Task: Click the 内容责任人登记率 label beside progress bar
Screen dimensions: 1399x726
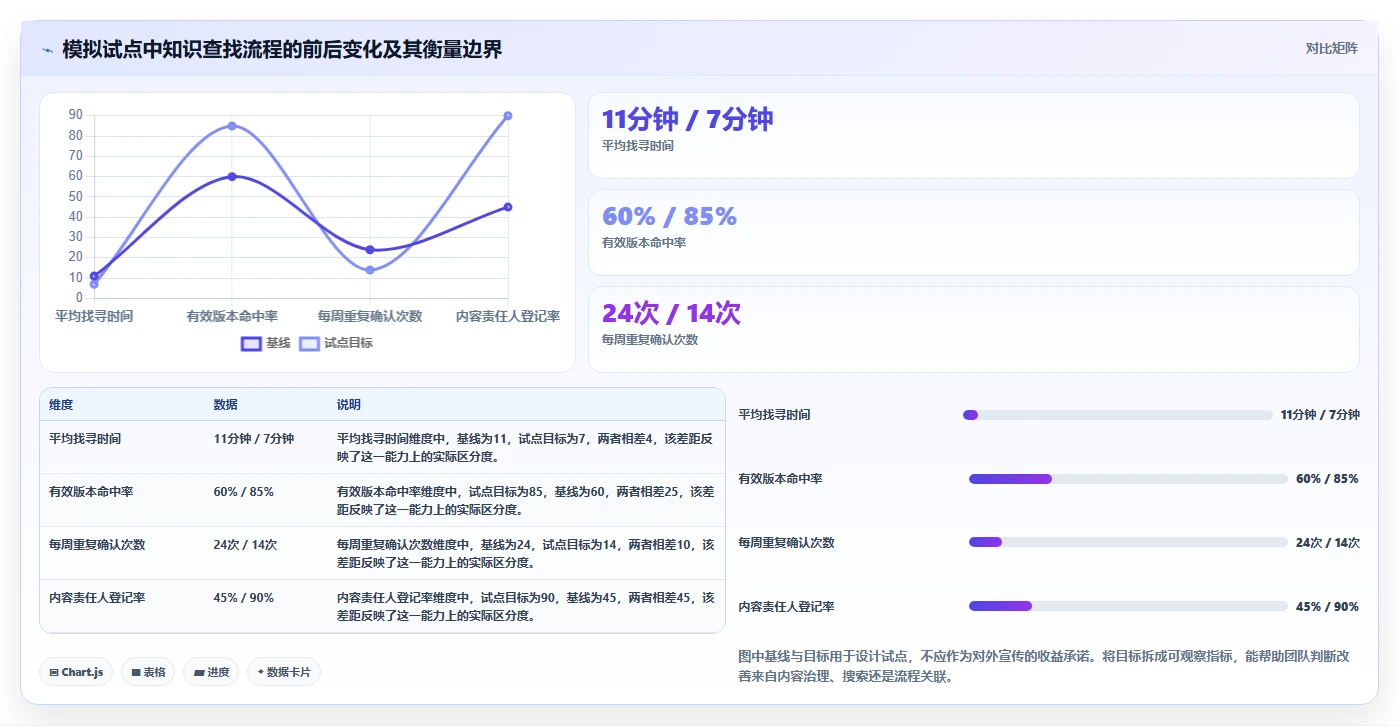Action: click(786, 607)
